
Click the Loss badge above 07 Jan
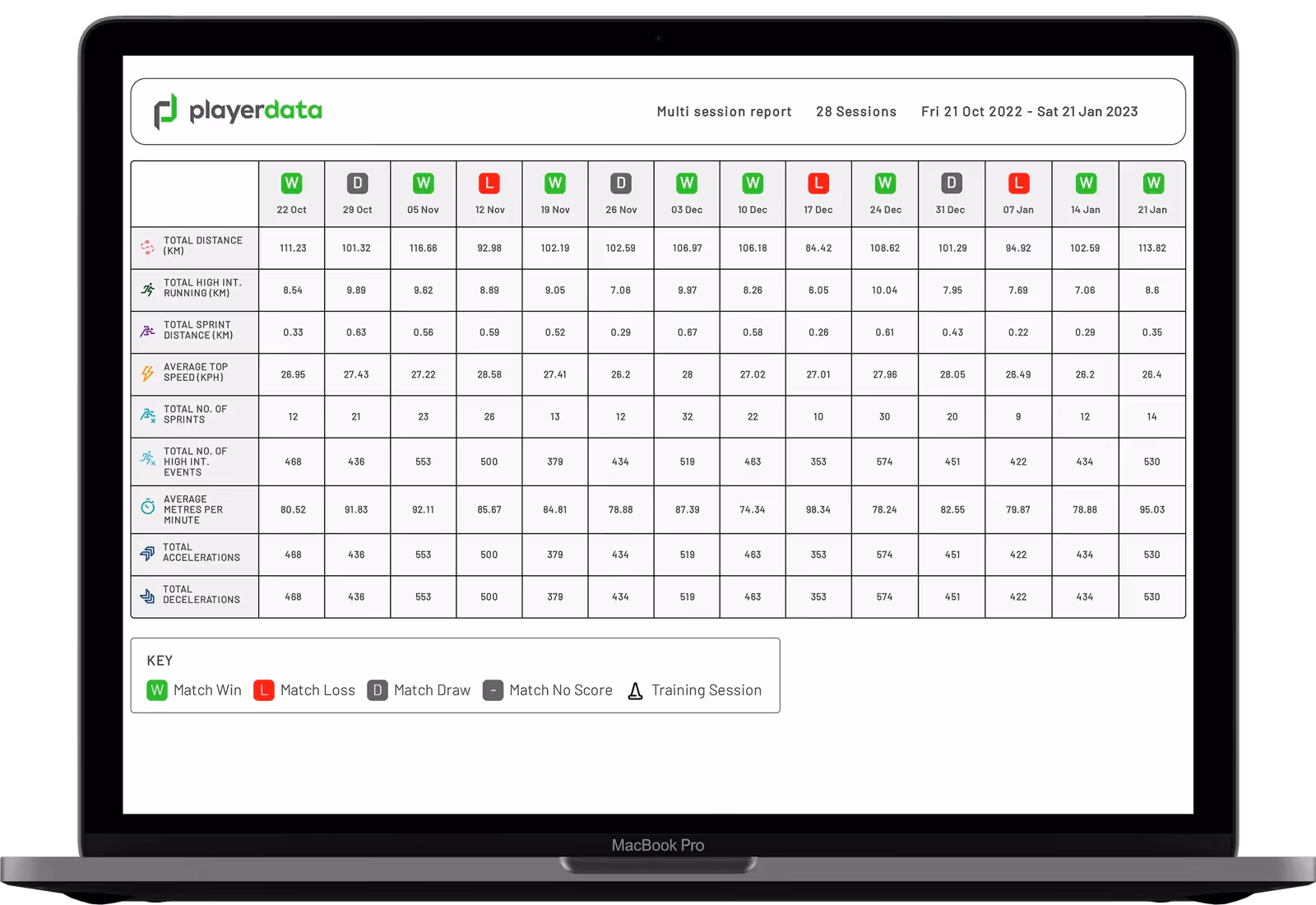(1019, 183)
